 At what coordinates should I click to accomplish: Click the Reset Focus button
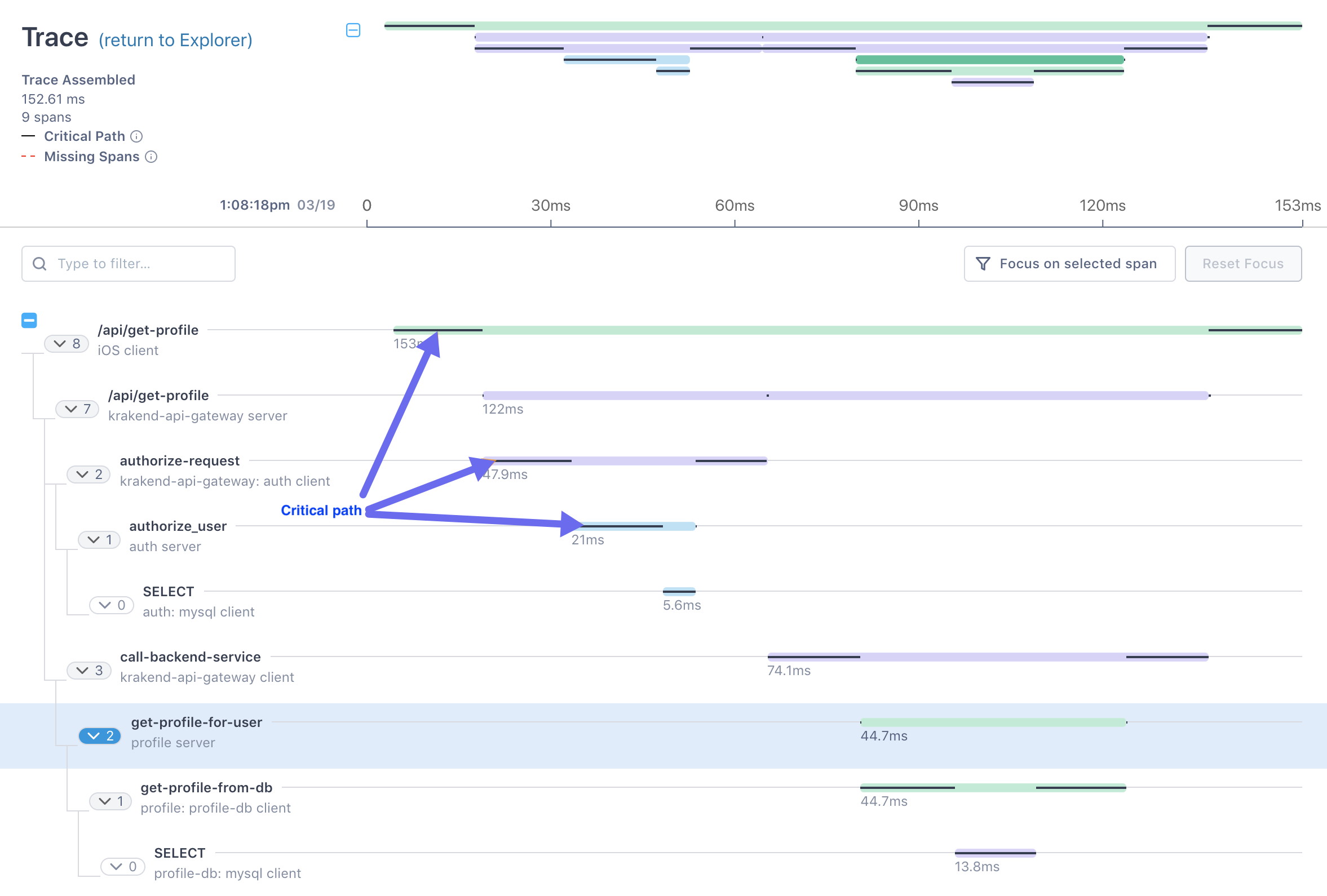point(1242,264)
